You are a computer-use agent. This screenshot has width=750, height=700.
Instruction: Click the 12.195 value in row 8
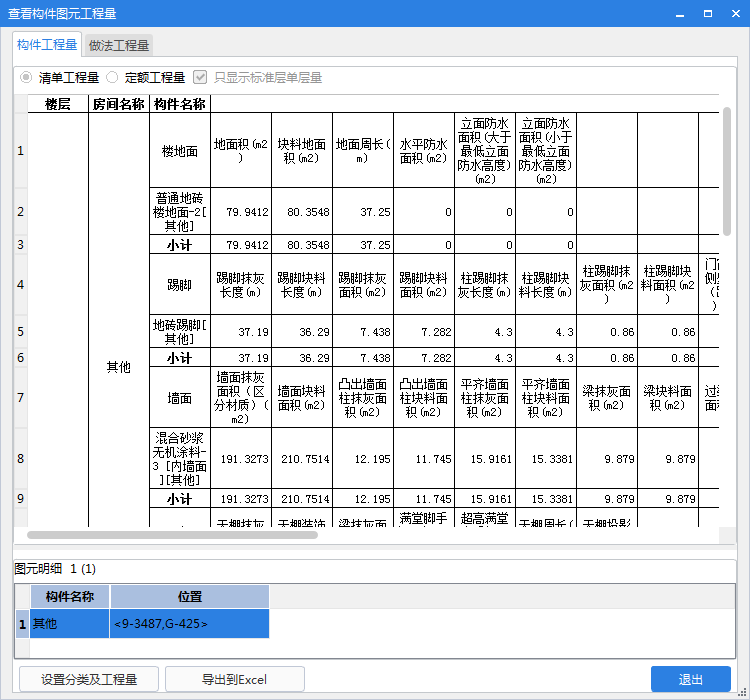(x=363, y=458)
